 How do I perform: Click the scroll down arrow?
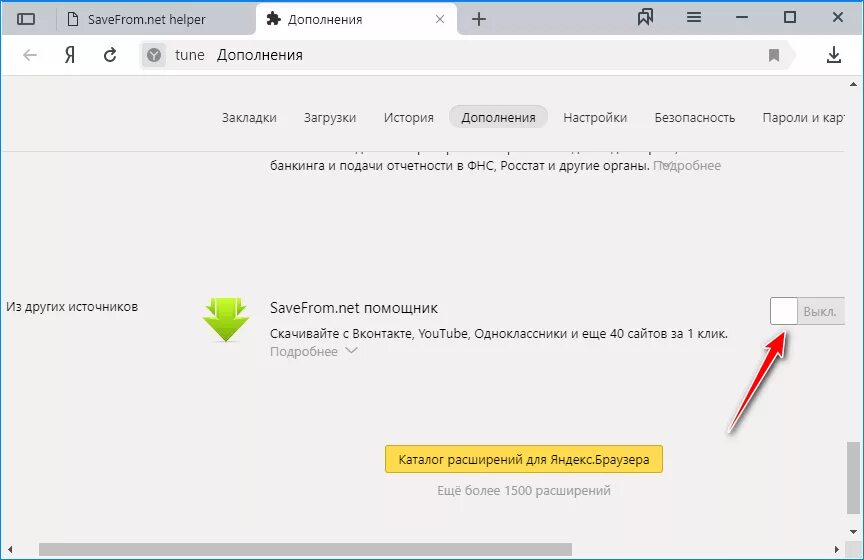tap(853, 532)
